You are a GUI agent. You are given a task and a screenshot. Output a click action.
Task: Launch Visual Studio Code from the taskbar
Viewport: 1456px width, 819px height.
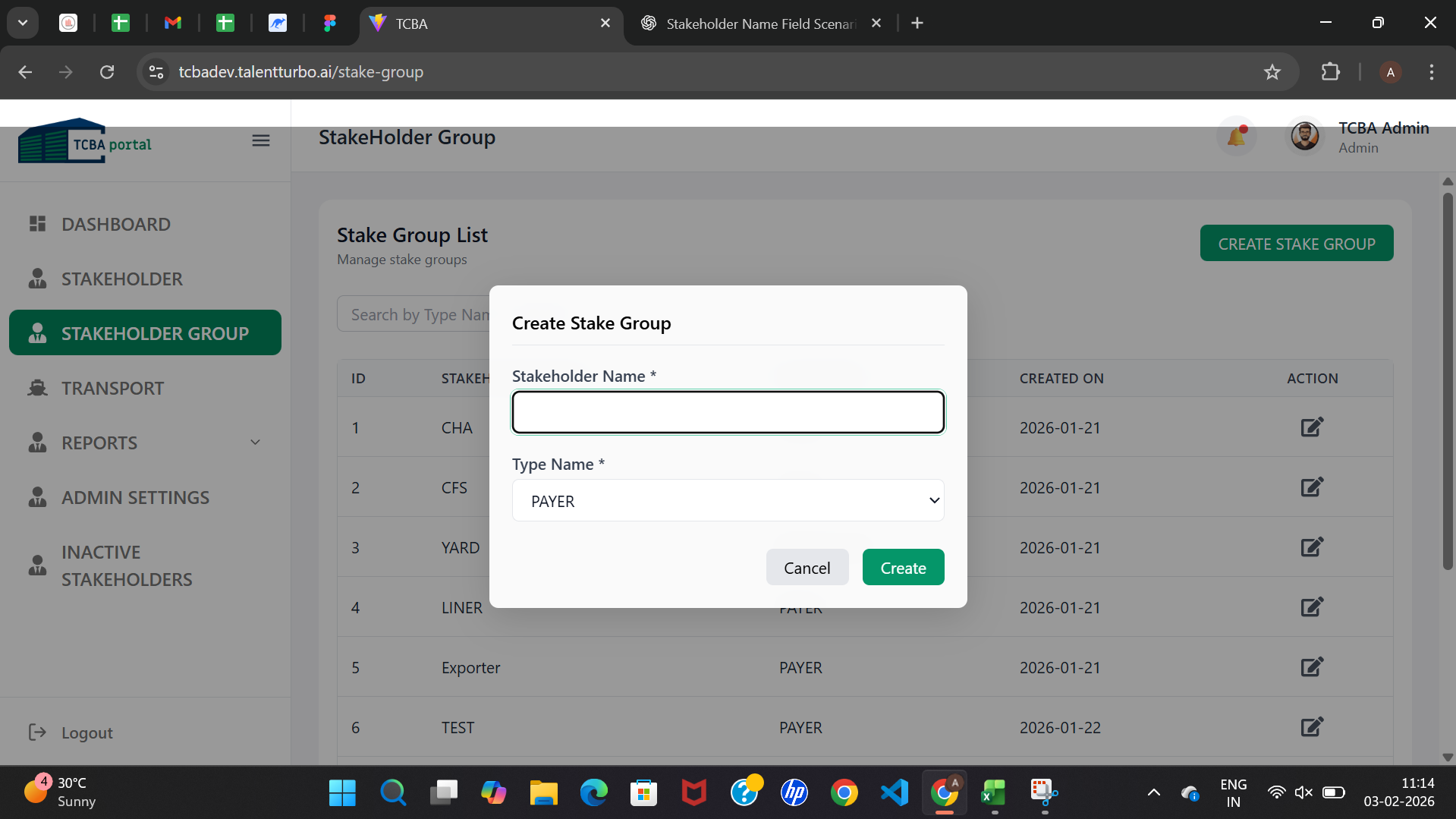895,792
